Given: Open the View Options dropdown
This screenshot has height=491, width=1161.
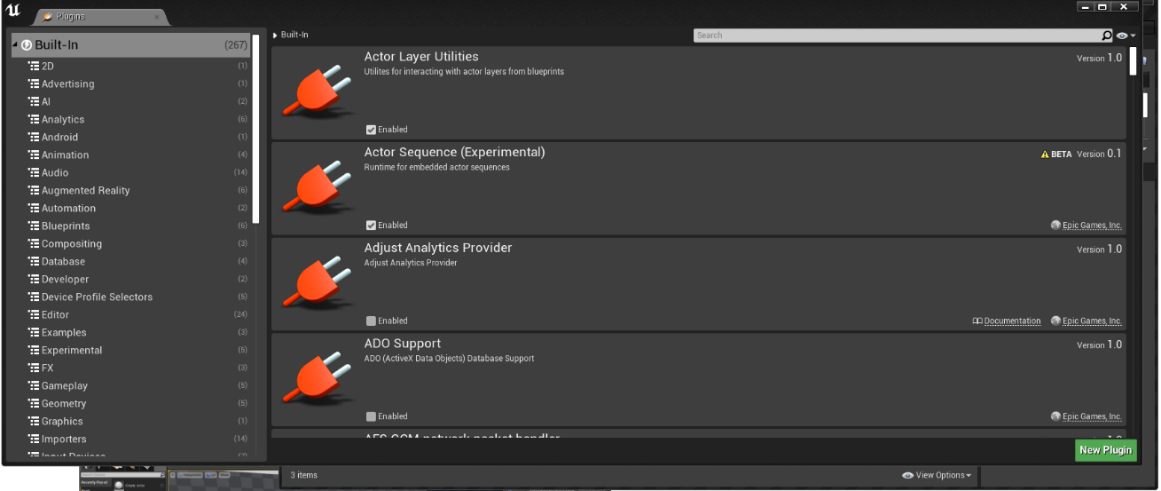Looking at the screenshot, I should point(936,475).
